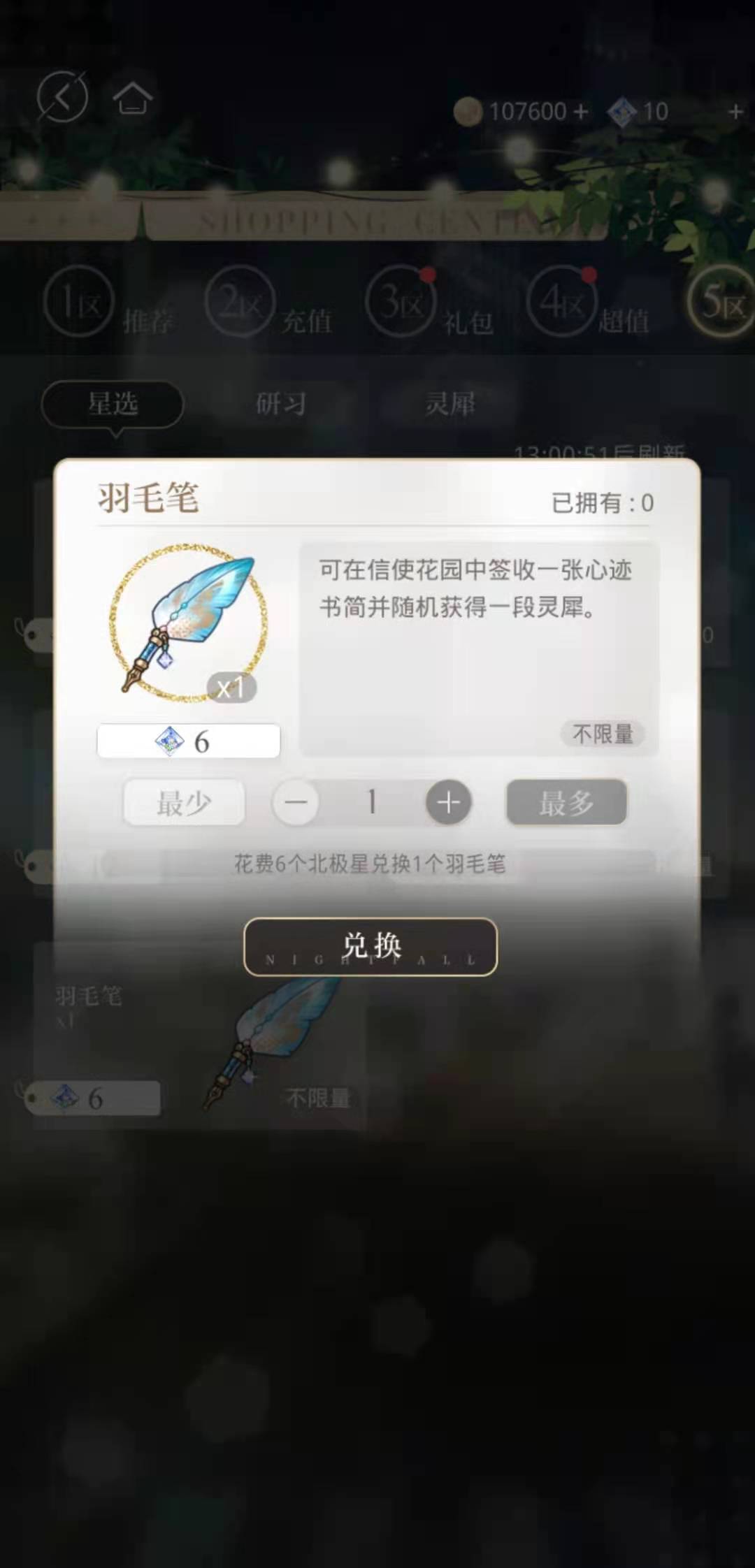Add more gold coins with plus
The image size is (755, 1568).
580,112
